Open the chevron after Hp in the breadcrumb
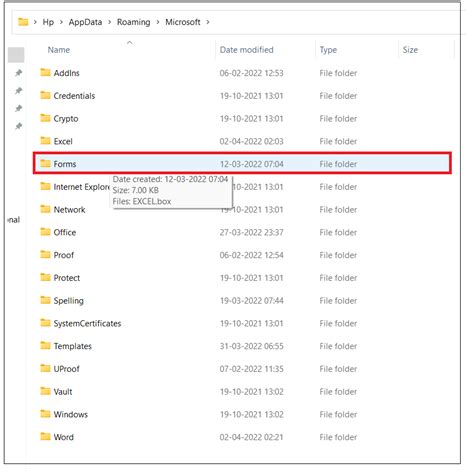474x474 pixels. pos(61,22)
